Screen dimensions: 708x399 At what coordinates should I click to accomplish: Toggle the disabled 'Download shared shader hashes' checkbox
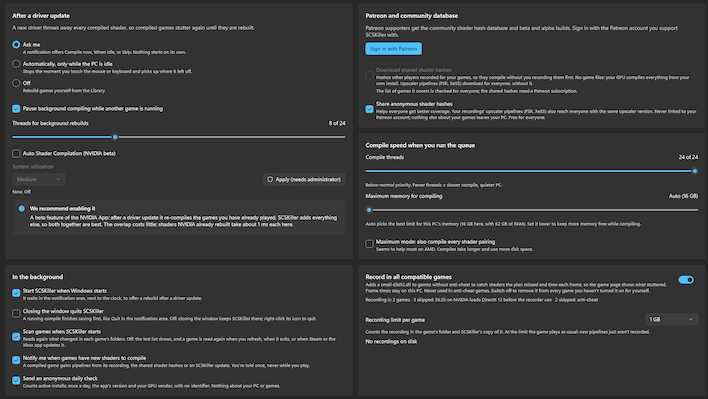coord(369,75)
